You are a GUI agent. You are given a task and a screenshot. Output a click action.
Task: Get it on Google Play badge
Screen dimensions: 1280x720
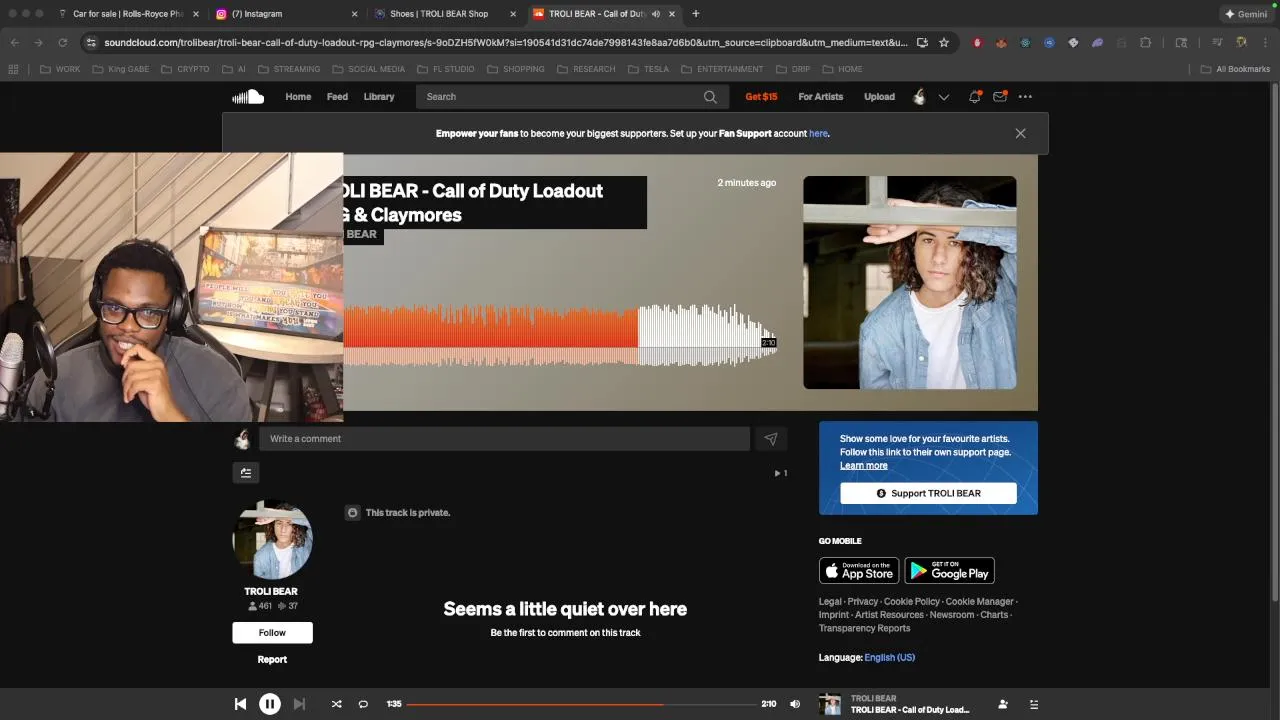(950, 571)
